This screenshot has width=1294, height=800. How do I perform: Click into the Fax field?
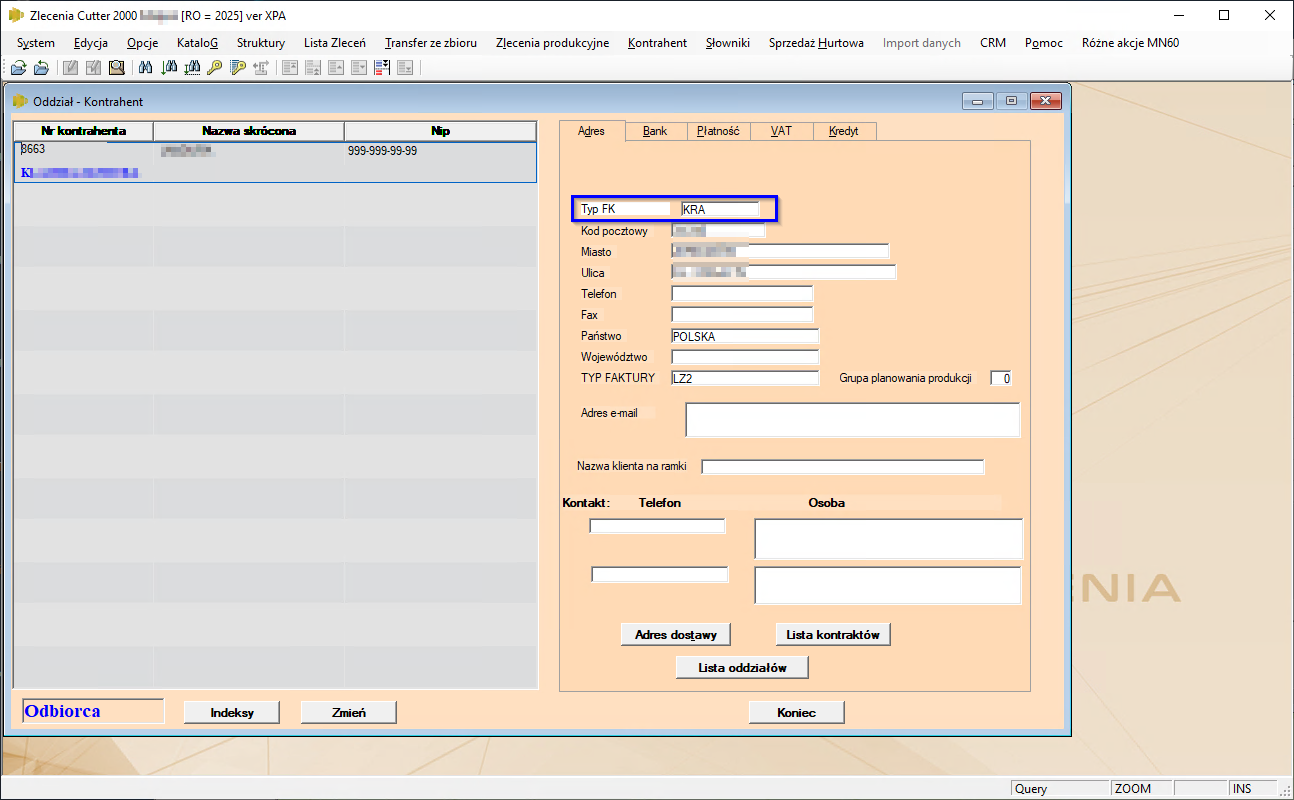click(742, 315)
